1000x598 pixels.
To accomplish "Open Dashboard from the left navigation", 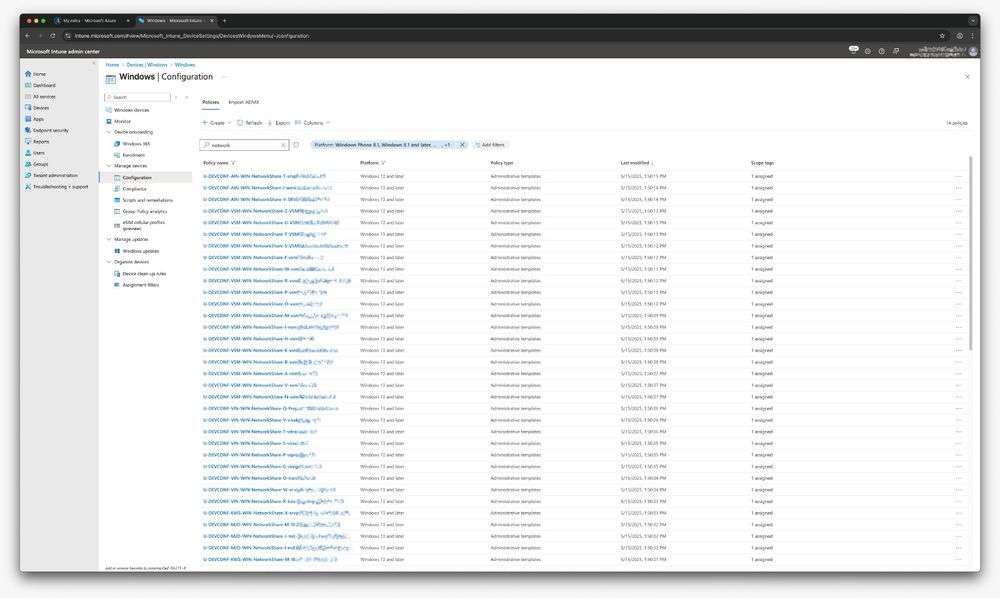I will [40, 85].
